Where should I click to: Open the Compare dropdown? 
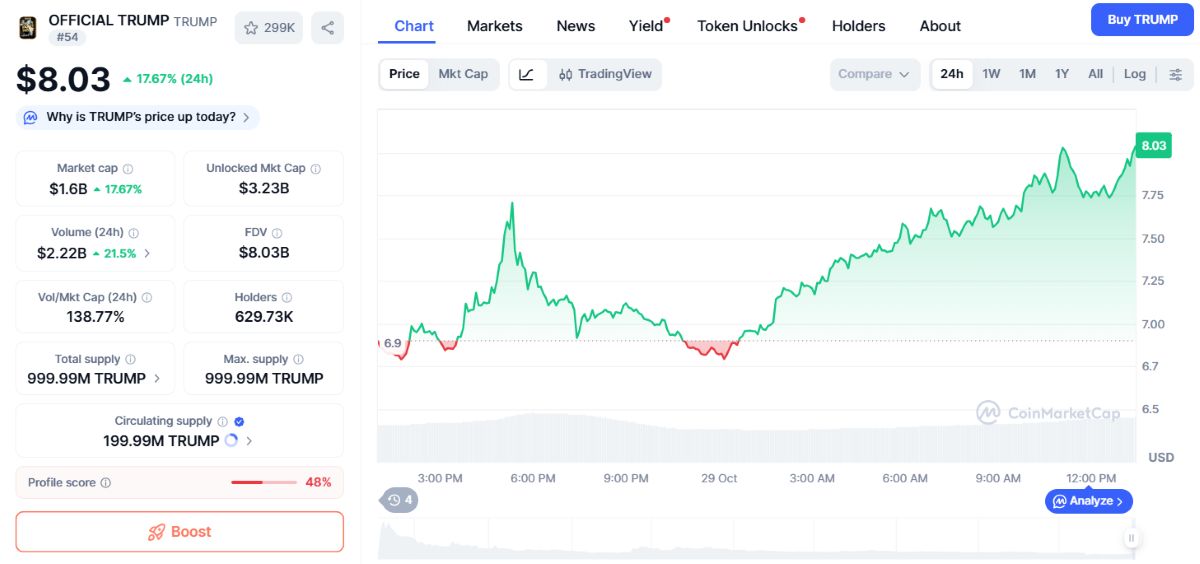click(x=874, y=74)
